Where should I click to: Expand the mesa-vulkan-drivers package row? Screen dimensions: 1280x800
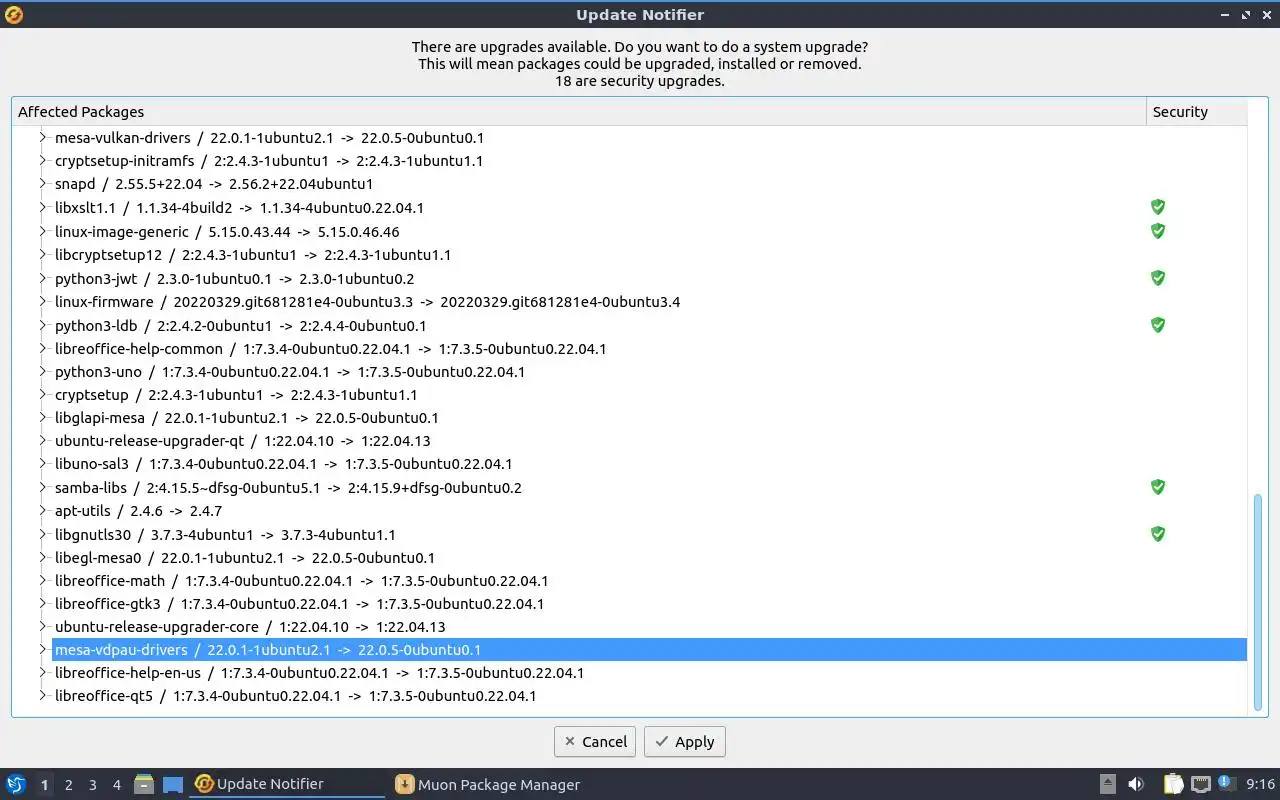[43, 138]
